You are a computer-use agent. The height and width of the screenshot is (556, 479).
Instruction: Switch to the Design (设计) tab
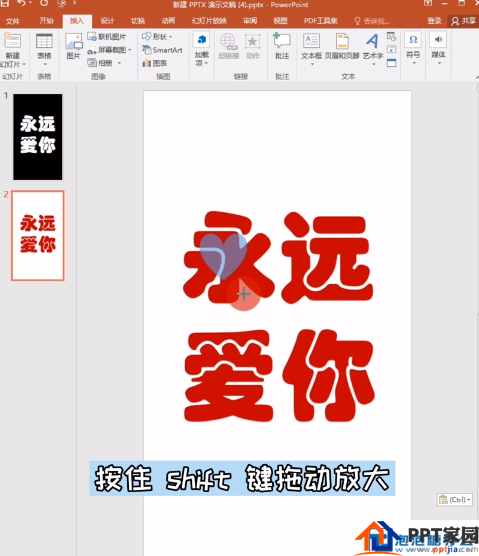point(107,21)
